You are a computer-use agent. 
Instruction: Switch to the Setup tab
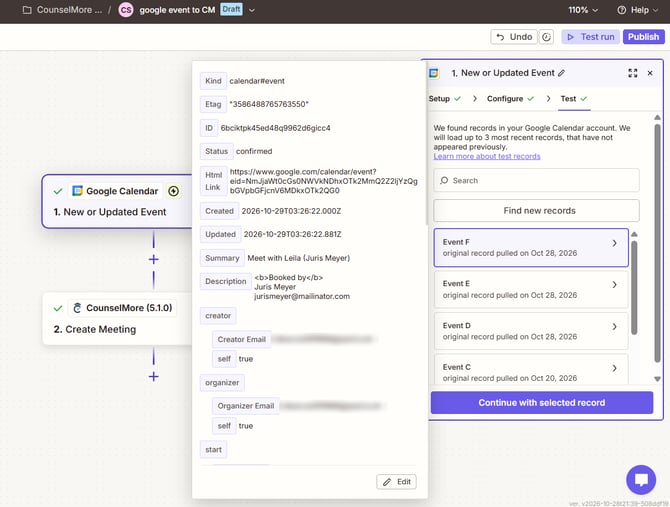pyautogui.click(x=444, y=99)
